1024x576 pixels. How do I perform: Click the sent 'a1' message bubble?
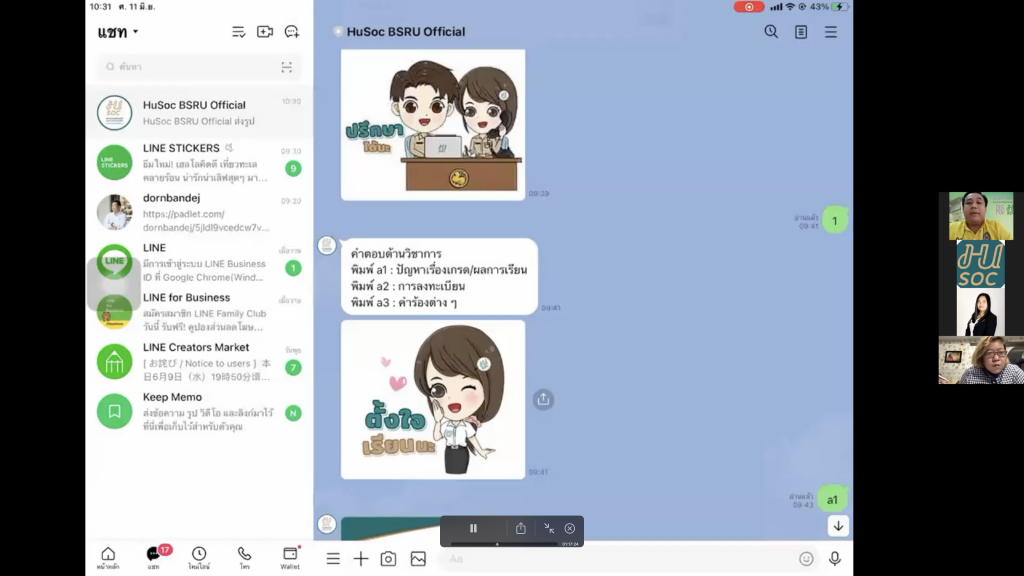[x=833, y=500]
